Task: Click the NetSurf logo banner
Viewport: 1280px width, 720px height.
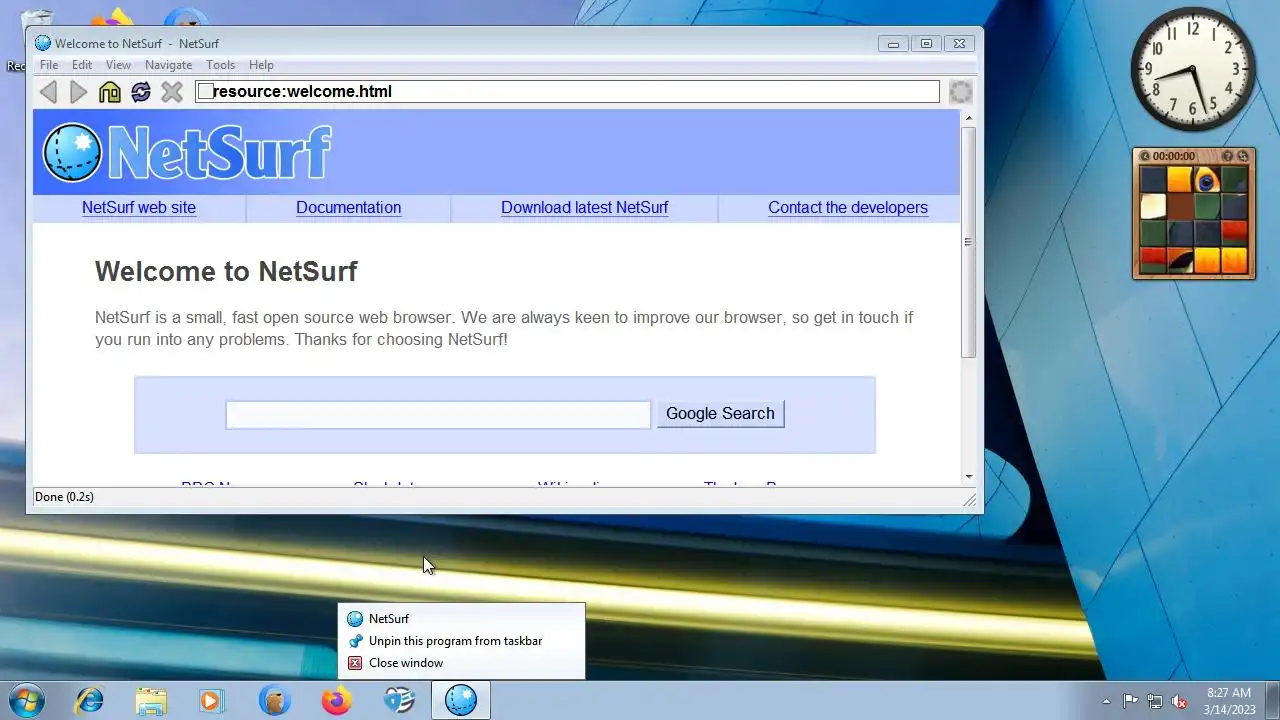Action: pos(187,152)
